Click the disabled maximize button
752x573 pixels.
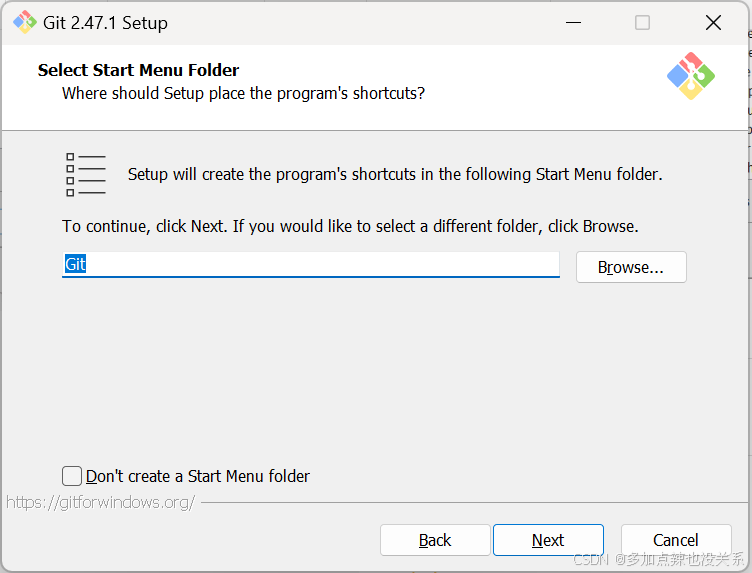(642, 23)
